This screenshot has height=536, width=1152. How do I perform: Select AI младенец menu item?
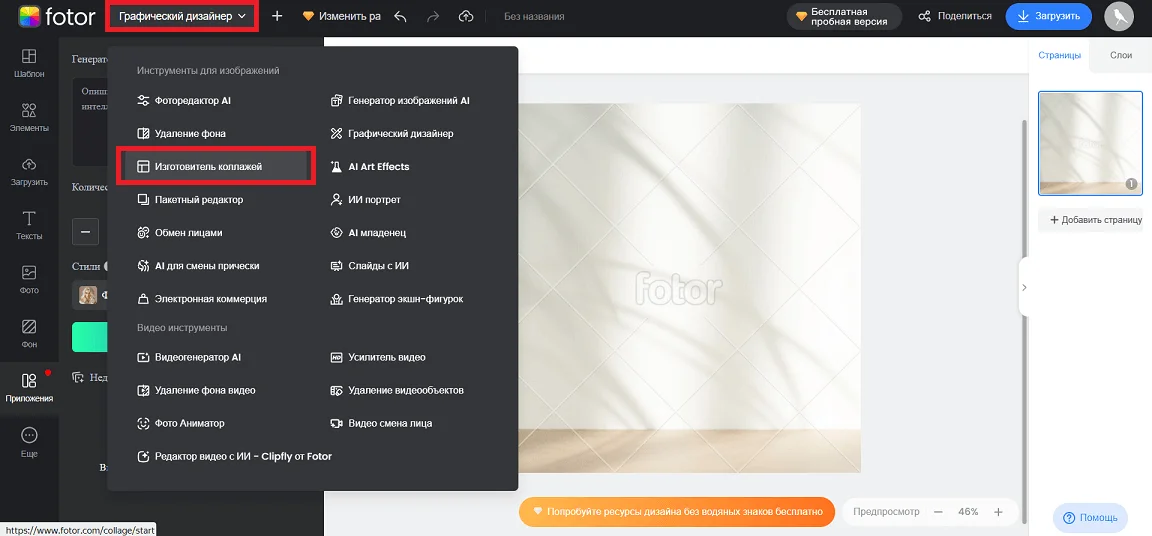[x=368, y=233]
